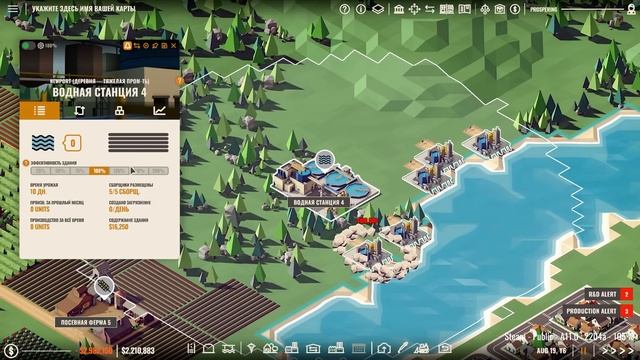Open the bank building icon
This screenshot has width=640, height=360.
(399, 9)
